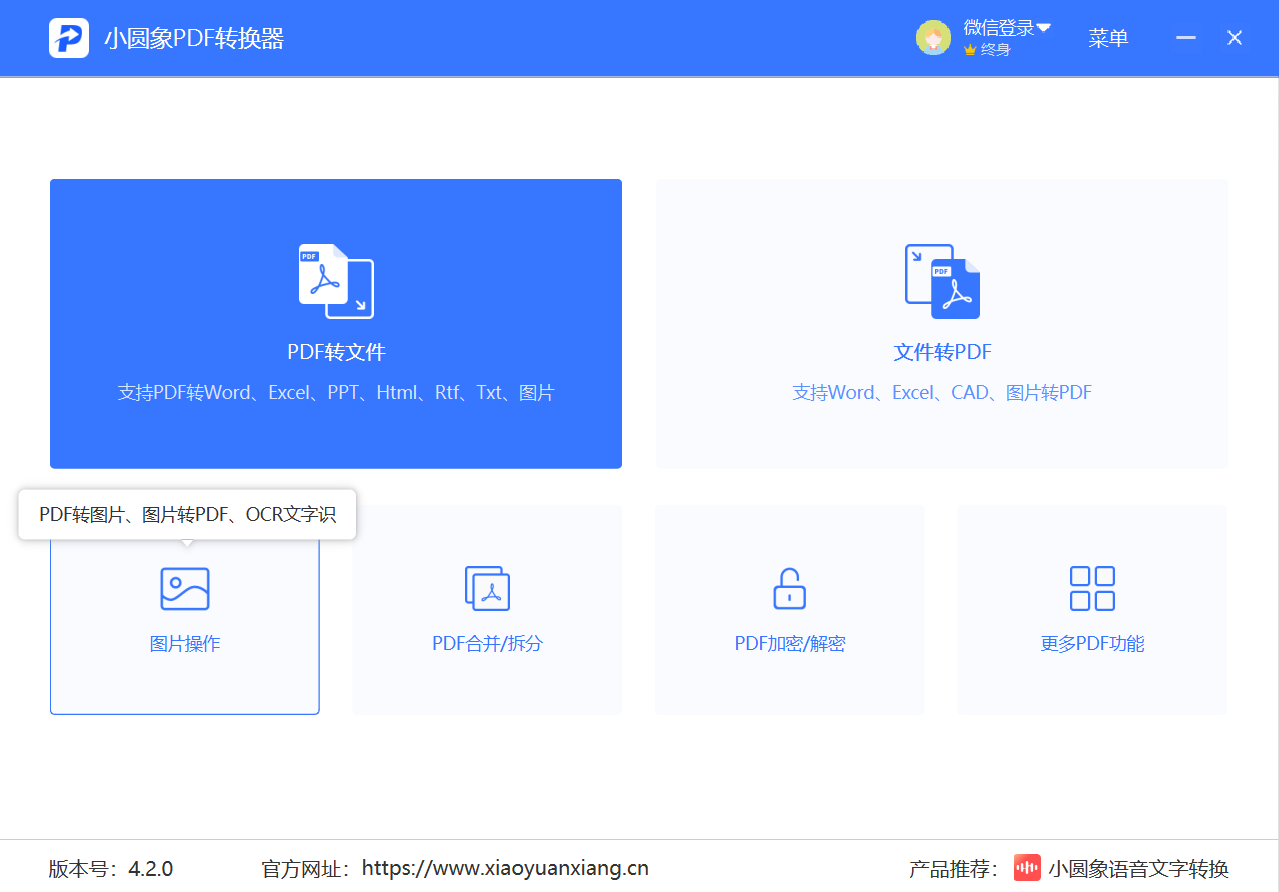Viewport: 1279px width, 892px height.
Task: Open the official website https://www.xiaoyuanxiang.cn link
Action: coord(505,868)
